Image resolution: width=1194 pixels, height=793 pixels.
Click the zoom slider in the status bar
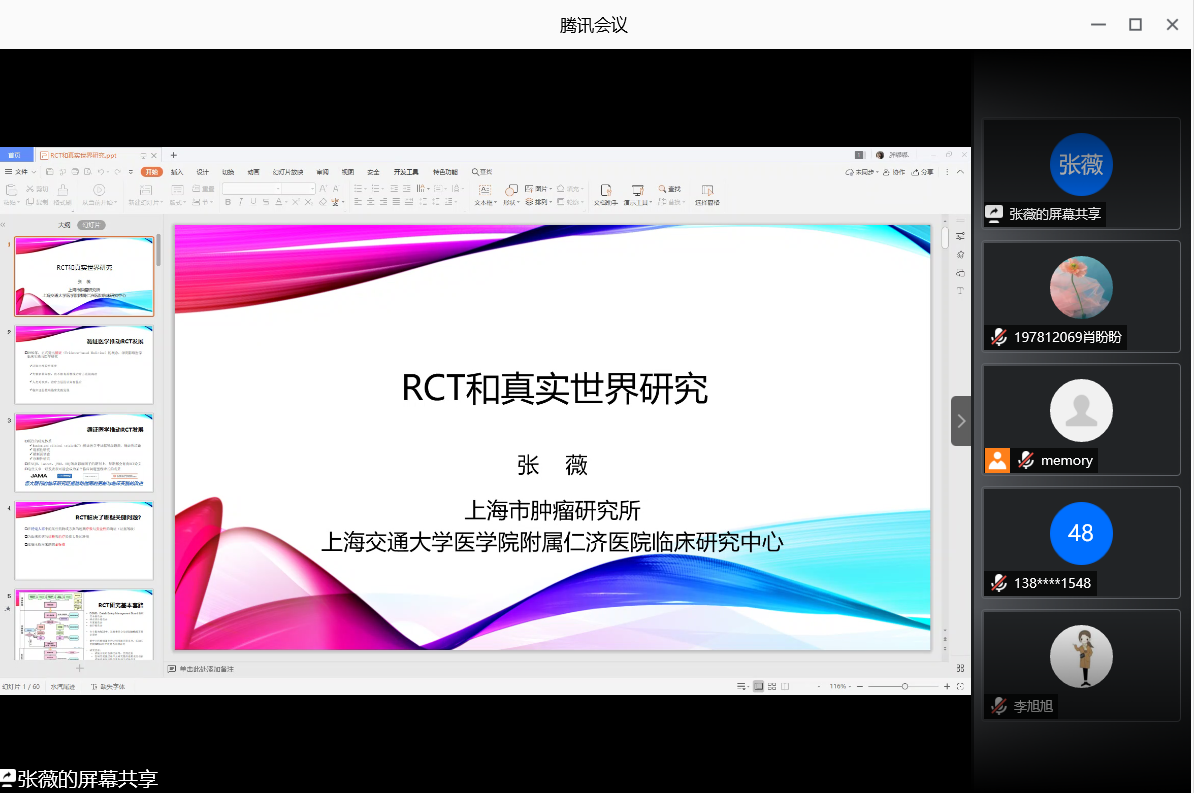(x=904, y=686)
